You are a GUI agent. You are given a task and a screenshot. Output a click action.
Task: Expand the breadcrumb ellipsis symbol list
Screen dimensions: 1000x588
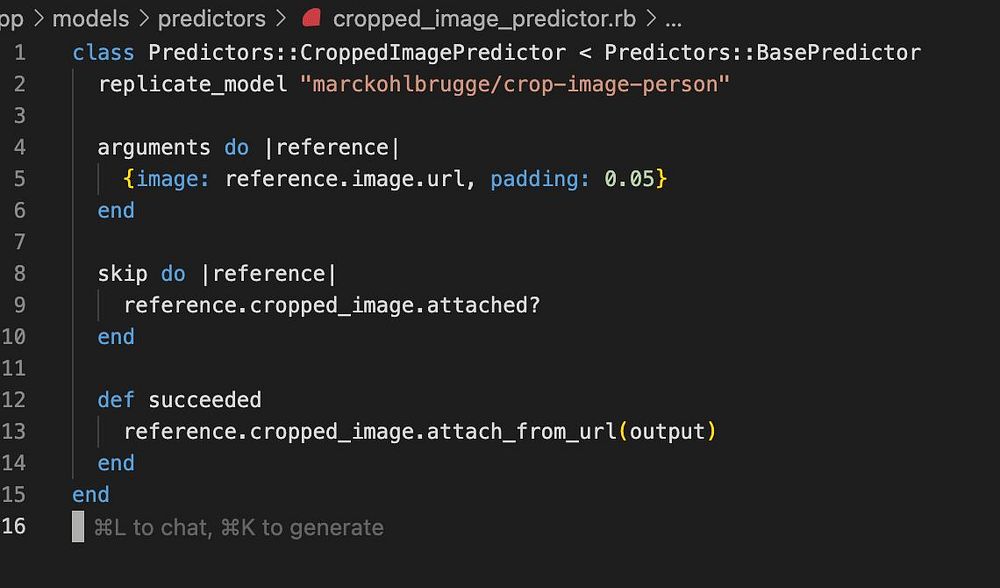tap(674, 18)
